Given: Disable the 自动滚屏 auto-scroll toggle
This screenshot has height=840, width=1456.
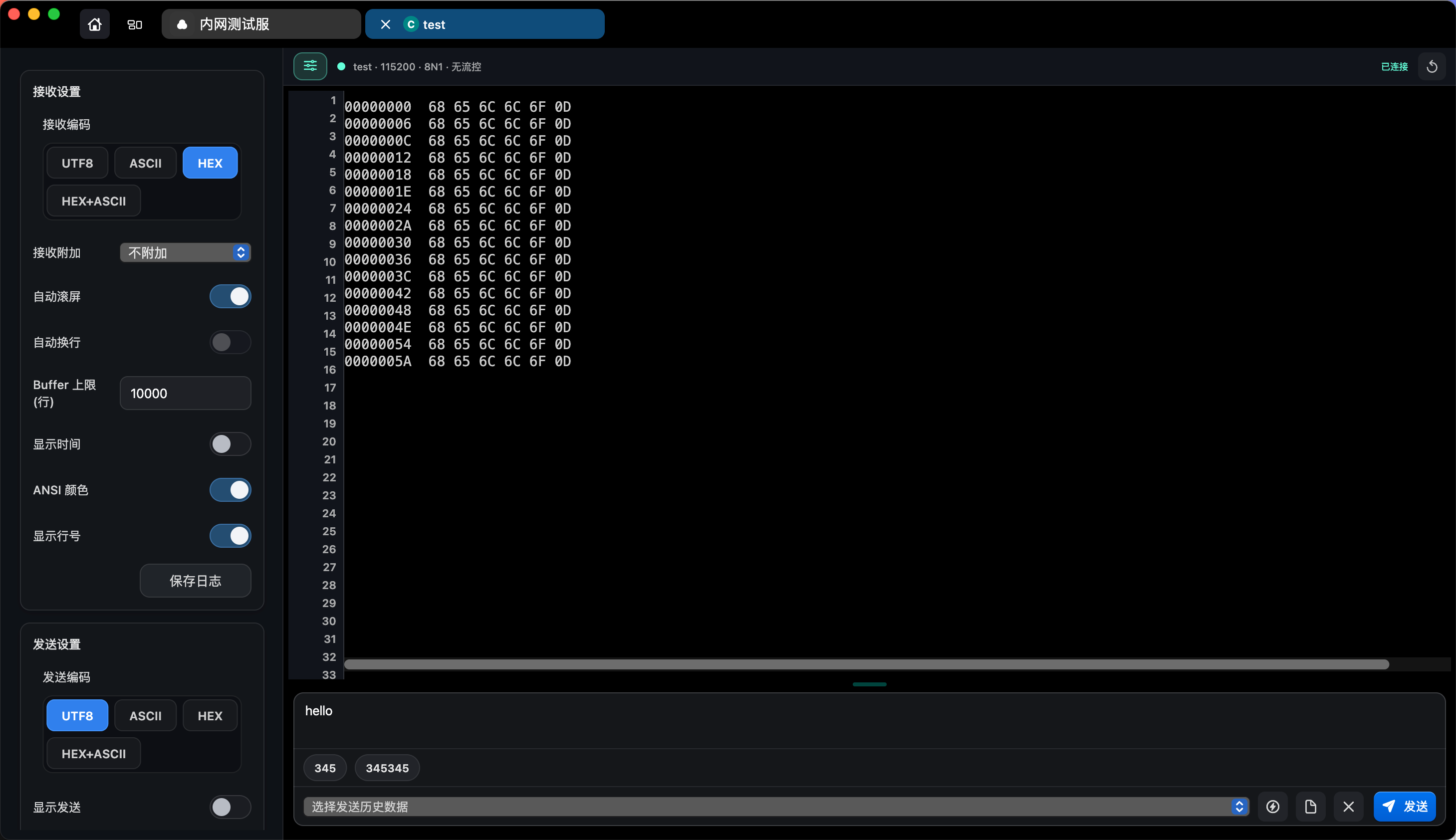Looking at the screenshot, I should pyautogui.click(x=230, y=296).
